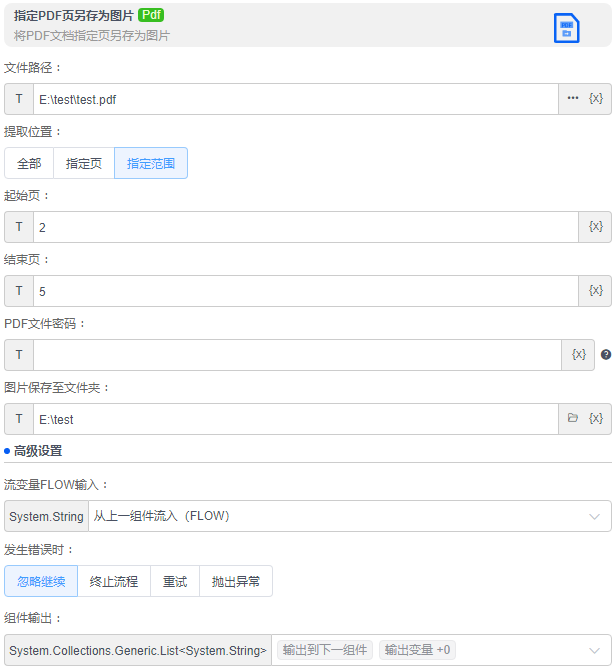
Task: Select 指定范围 extraction position
Action: coord(151,163)
